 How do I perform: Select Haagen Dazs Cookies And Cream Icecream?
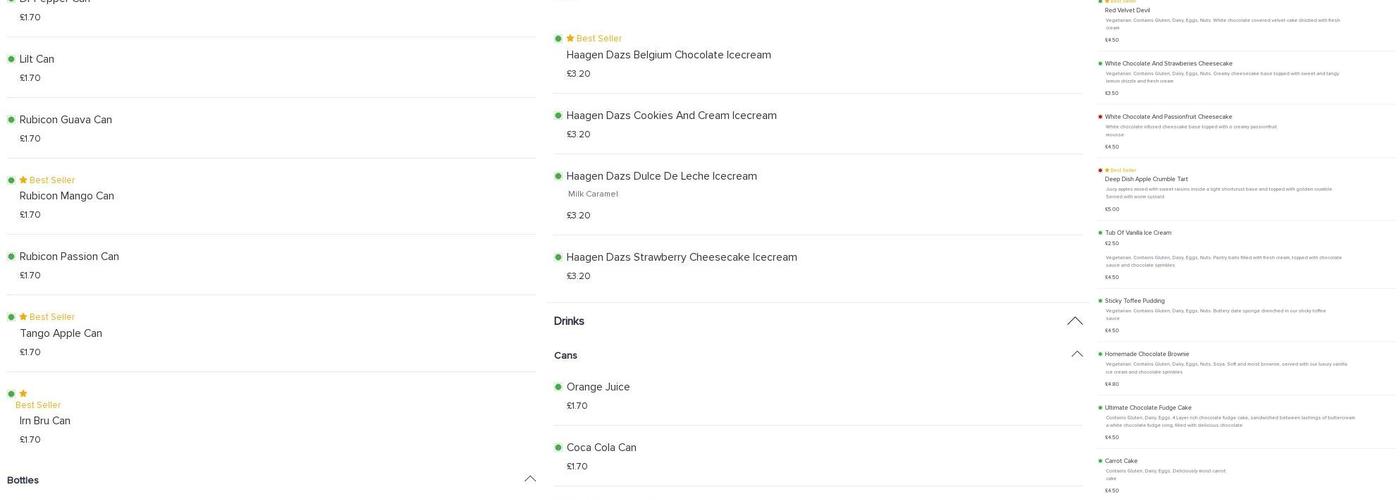click(x=671, y=116)
